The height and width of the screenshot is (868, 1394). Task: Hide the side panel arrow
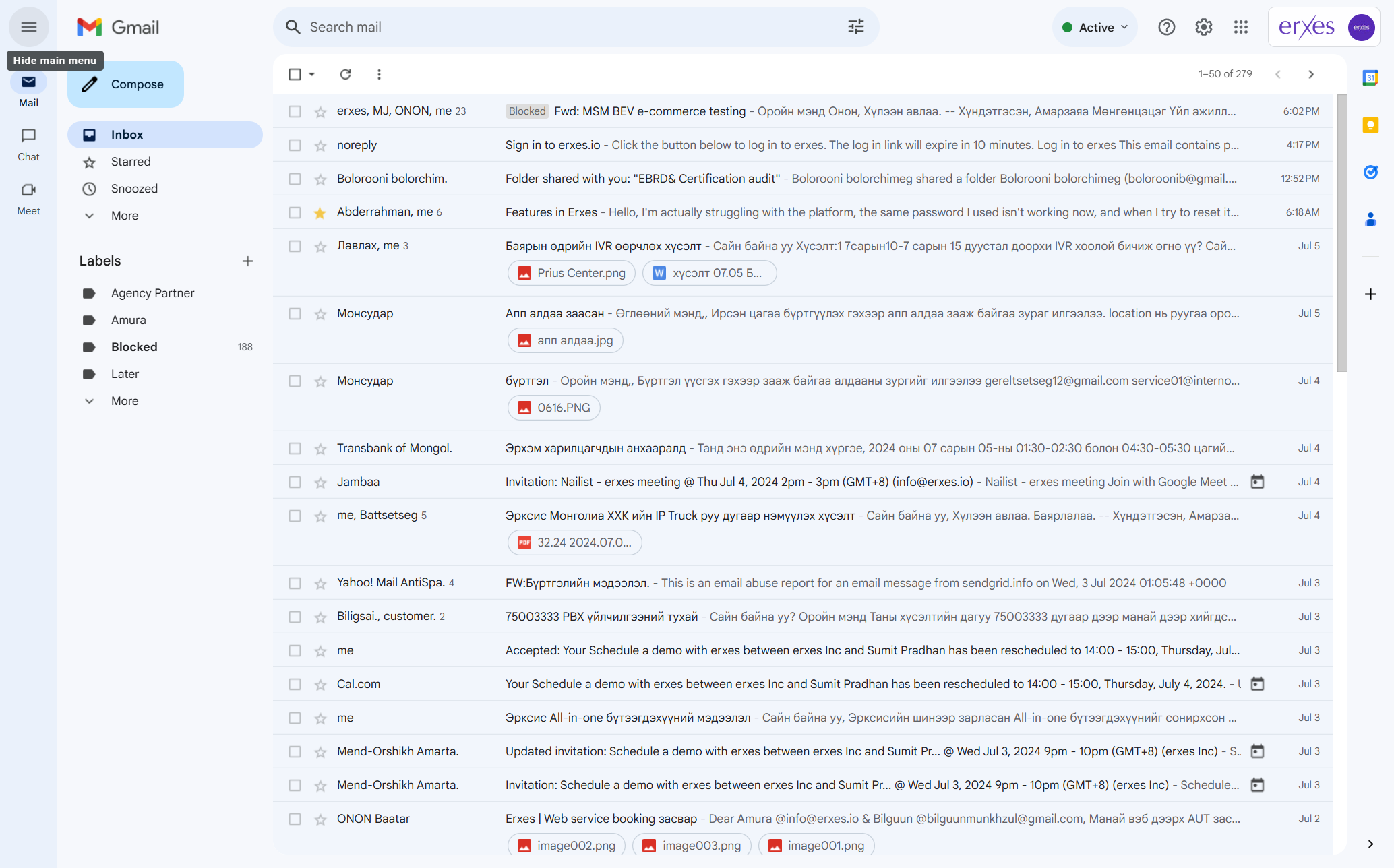(x=1370, y=844)
